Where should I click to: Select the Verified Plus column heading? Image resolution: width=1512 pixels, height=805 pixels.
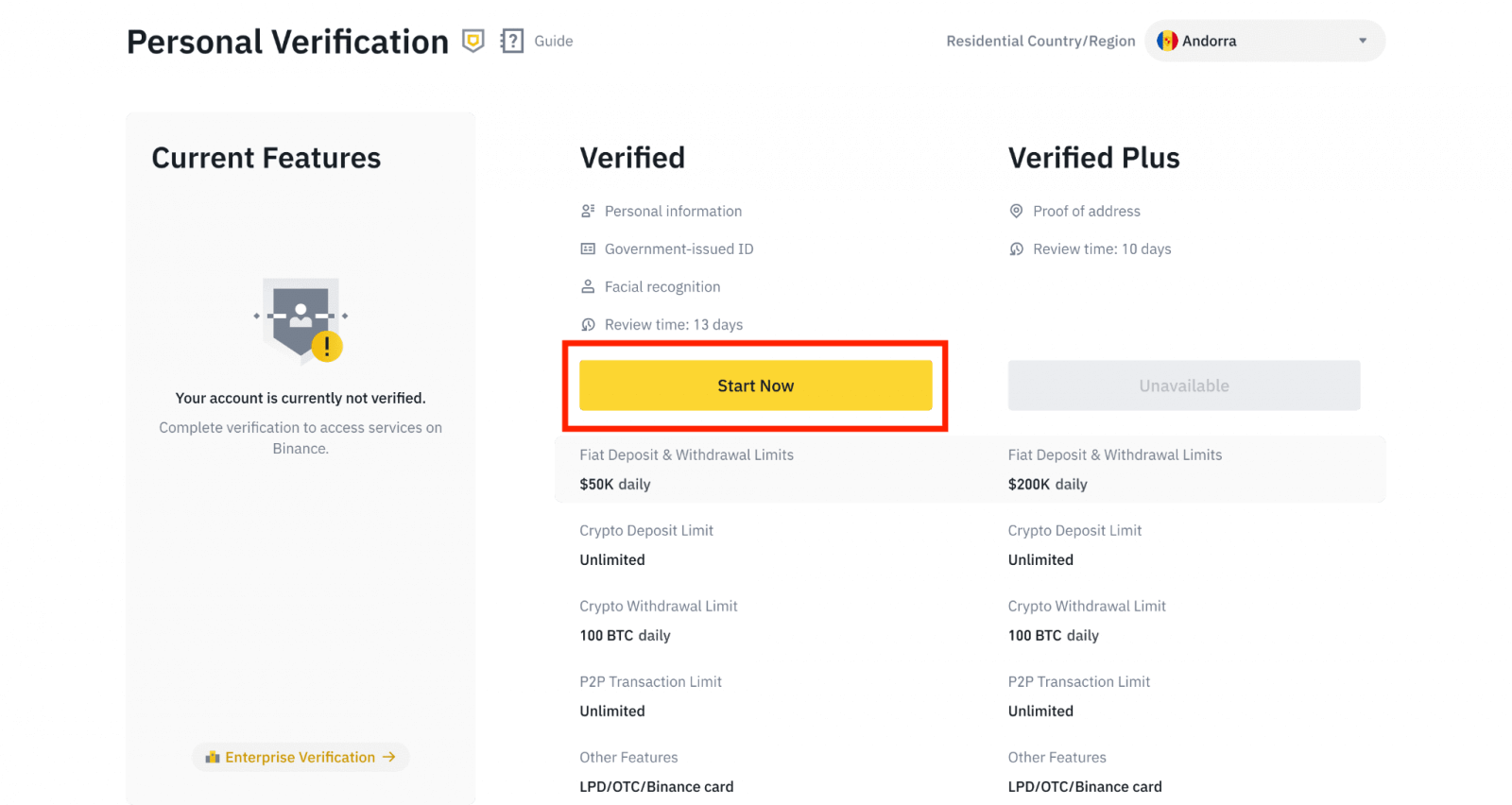tap(1093, 157)
